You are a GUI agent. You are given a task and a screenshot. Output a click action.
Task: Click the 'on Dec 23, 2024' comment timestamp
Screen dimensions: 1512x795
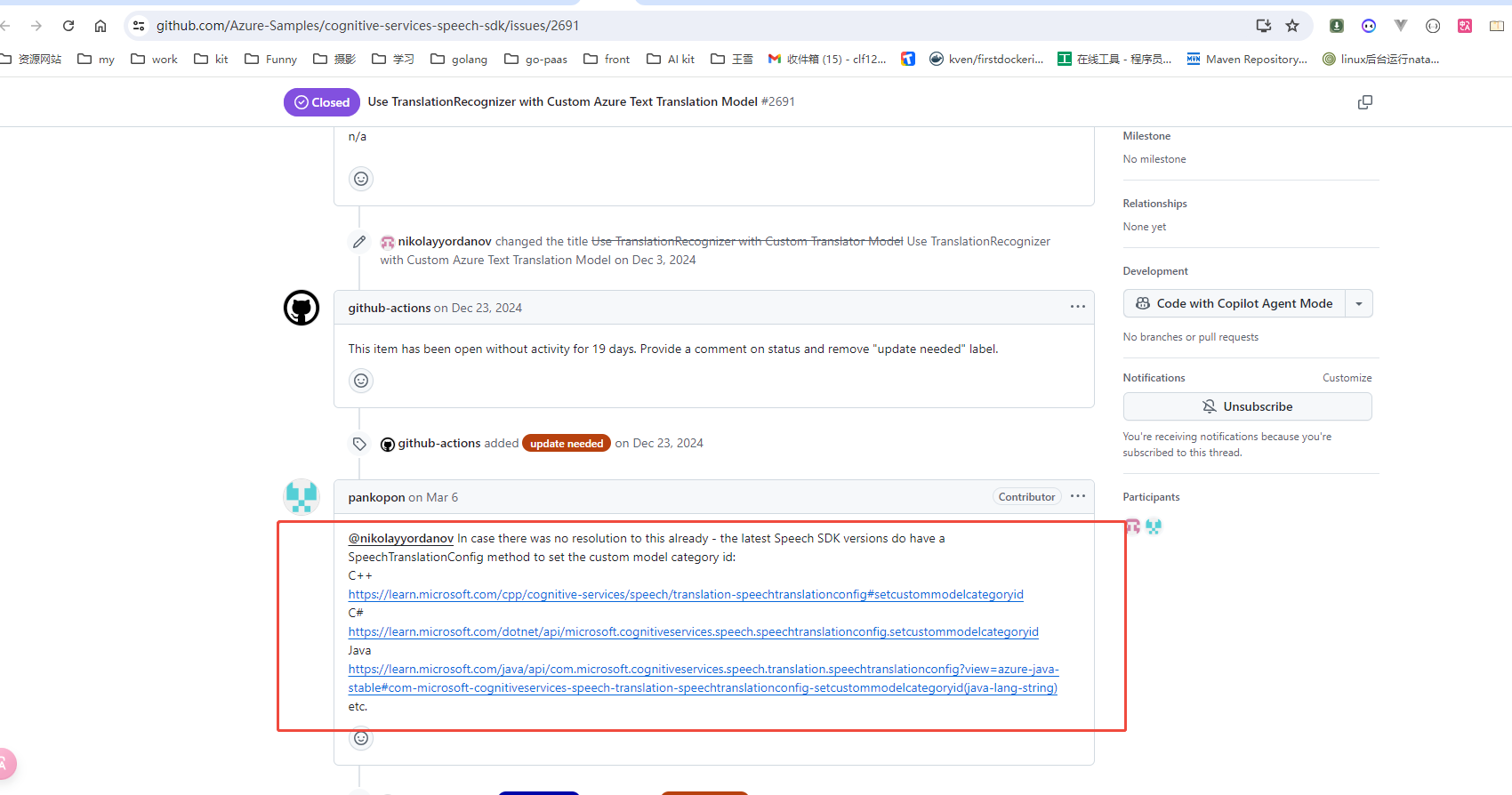point(478,308)
